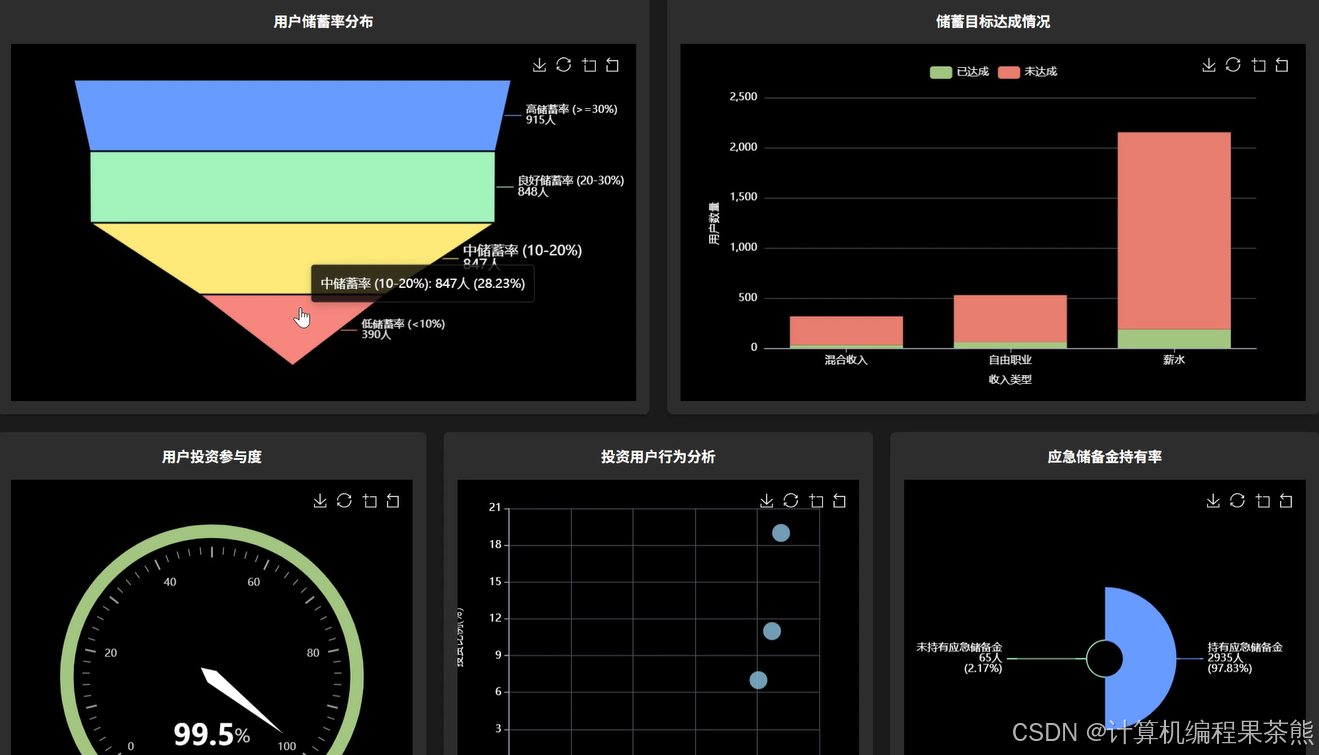Click the 储蓄目标达成情况 panel title

pos(993,21)
